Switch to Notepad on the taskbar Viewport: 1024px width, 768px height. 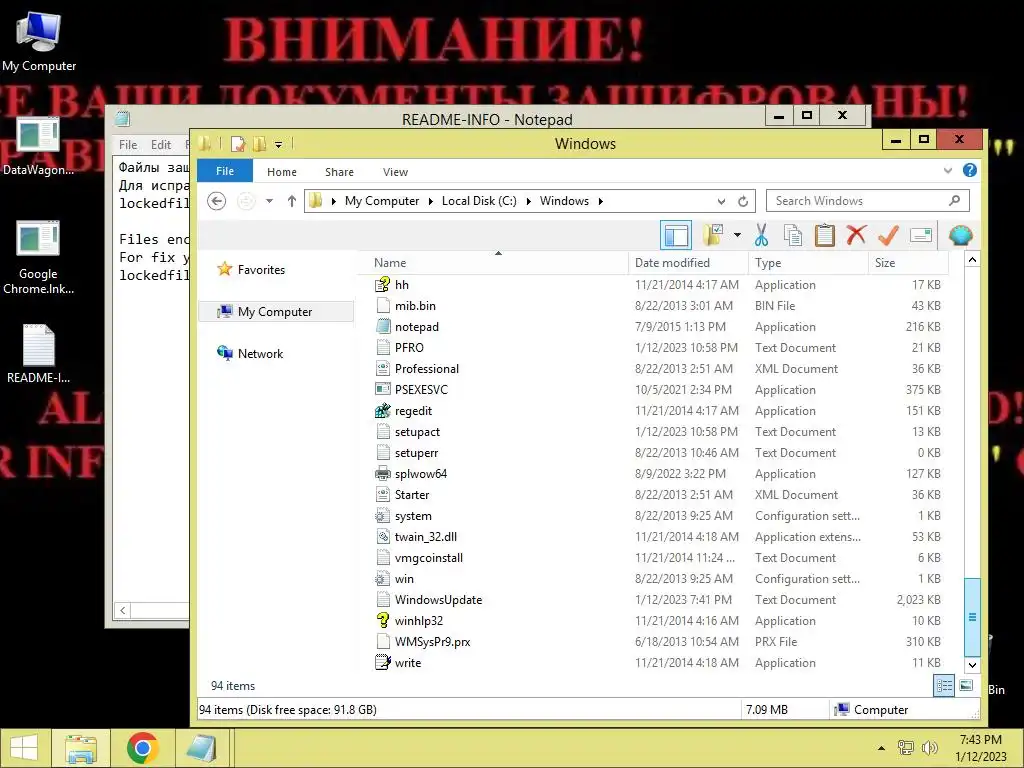201,748
